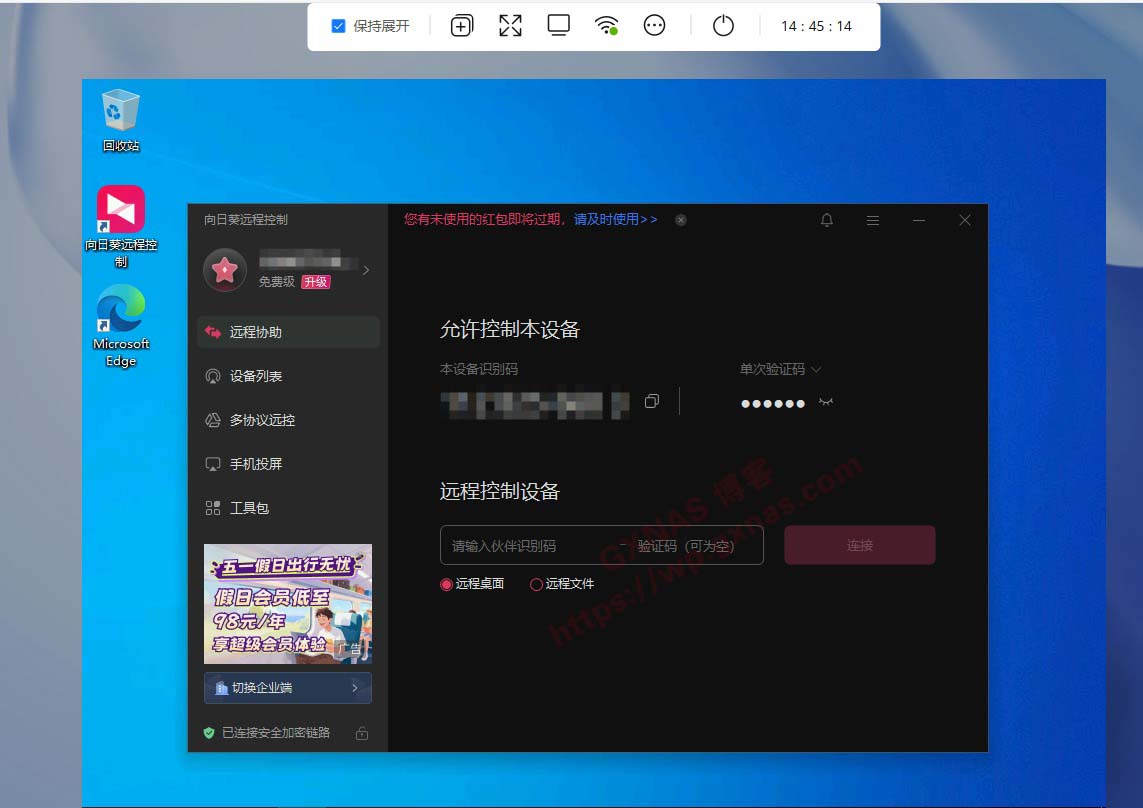This screenshot has height=808, width=1143.
Task: Reveal the hidden verification code with eye icon
Action: point(825,402)
